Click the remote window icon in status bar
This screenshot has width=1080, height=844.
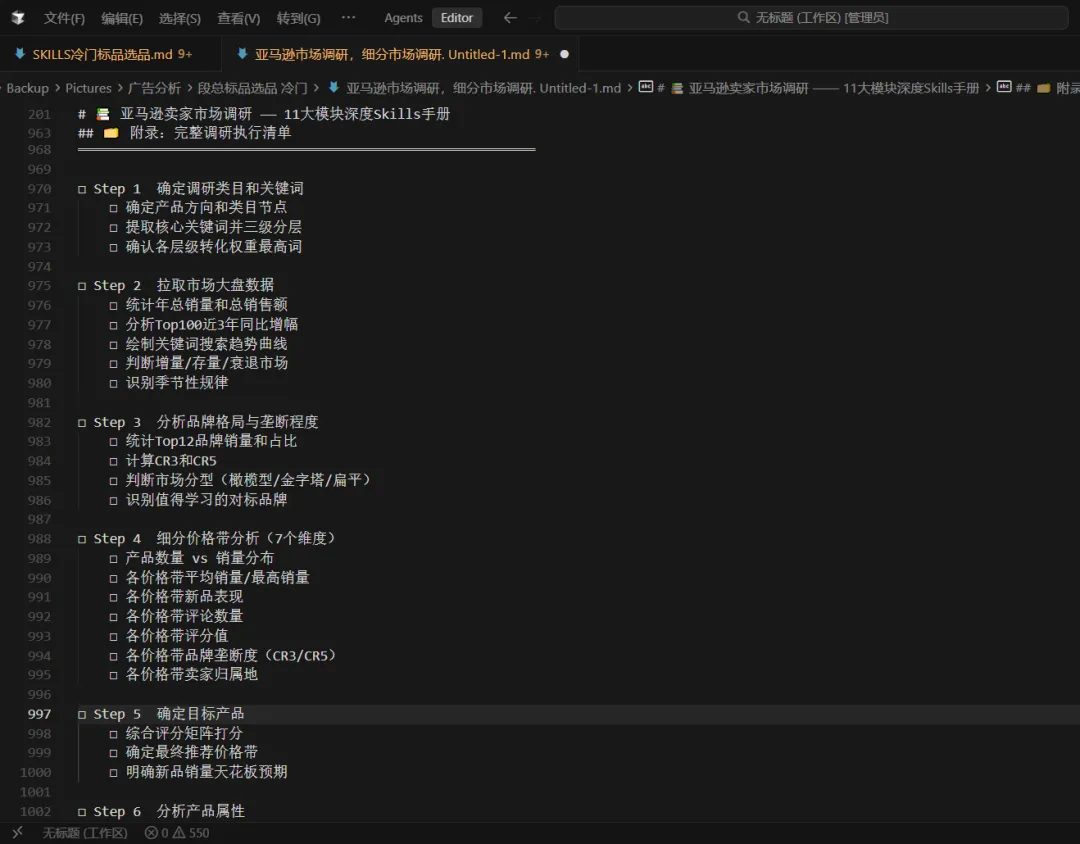[x=17, y=832]
